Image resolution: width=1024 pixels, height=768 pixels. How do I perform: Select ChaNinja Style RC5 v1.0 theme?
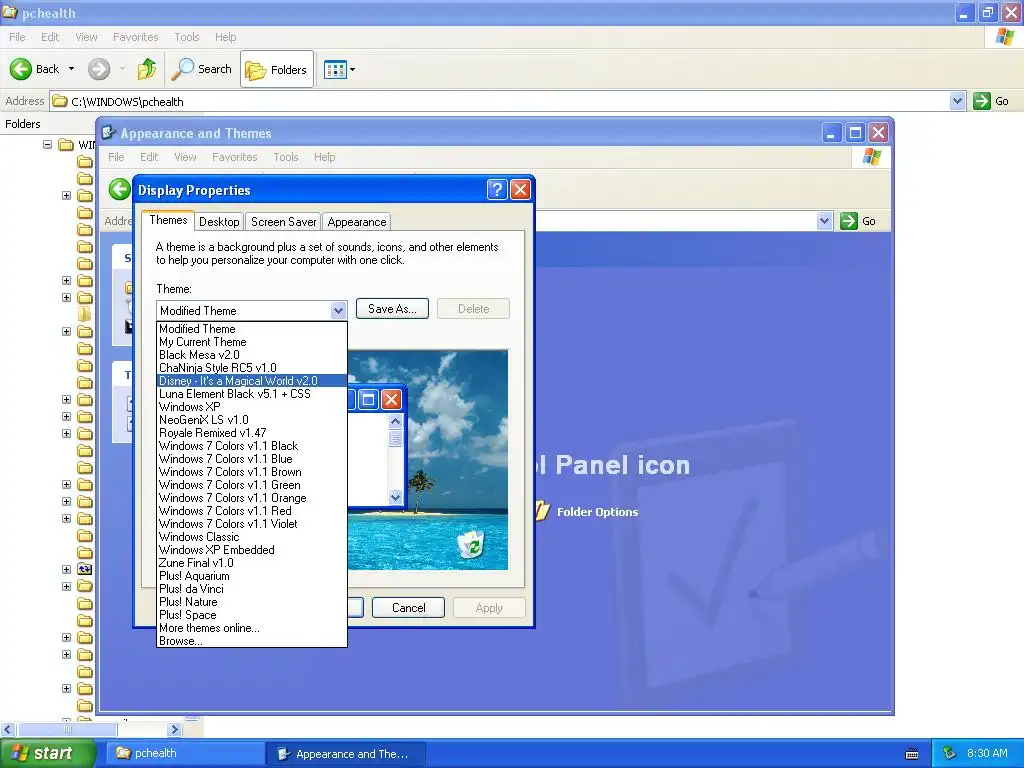point(251,368)
